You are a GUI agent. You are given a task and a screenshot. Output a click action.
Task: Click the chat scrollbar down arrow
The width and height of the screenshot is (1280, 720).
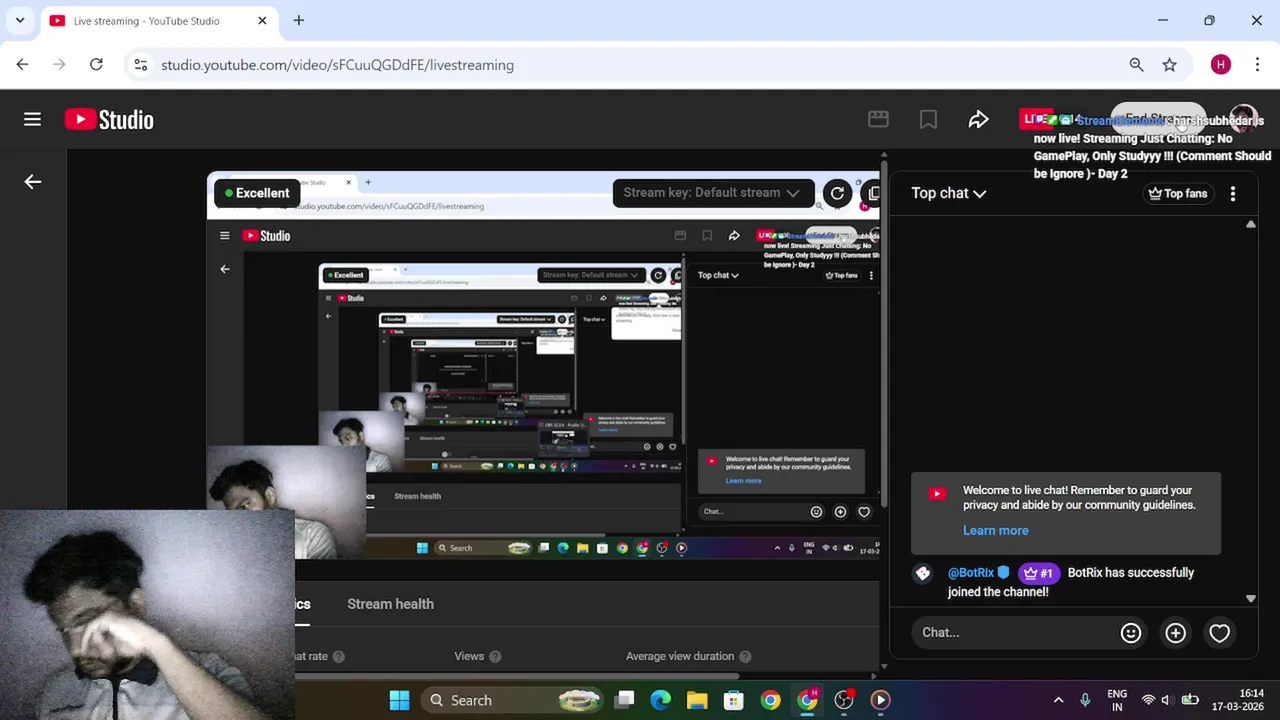(x=1250, y=599)
